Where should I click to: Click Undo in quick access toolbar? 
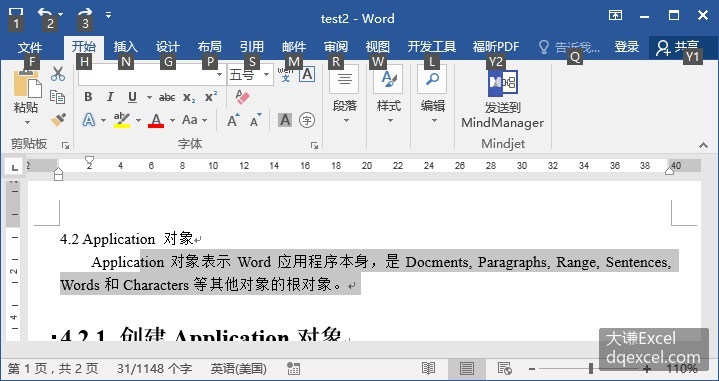(x=45, y=14)
